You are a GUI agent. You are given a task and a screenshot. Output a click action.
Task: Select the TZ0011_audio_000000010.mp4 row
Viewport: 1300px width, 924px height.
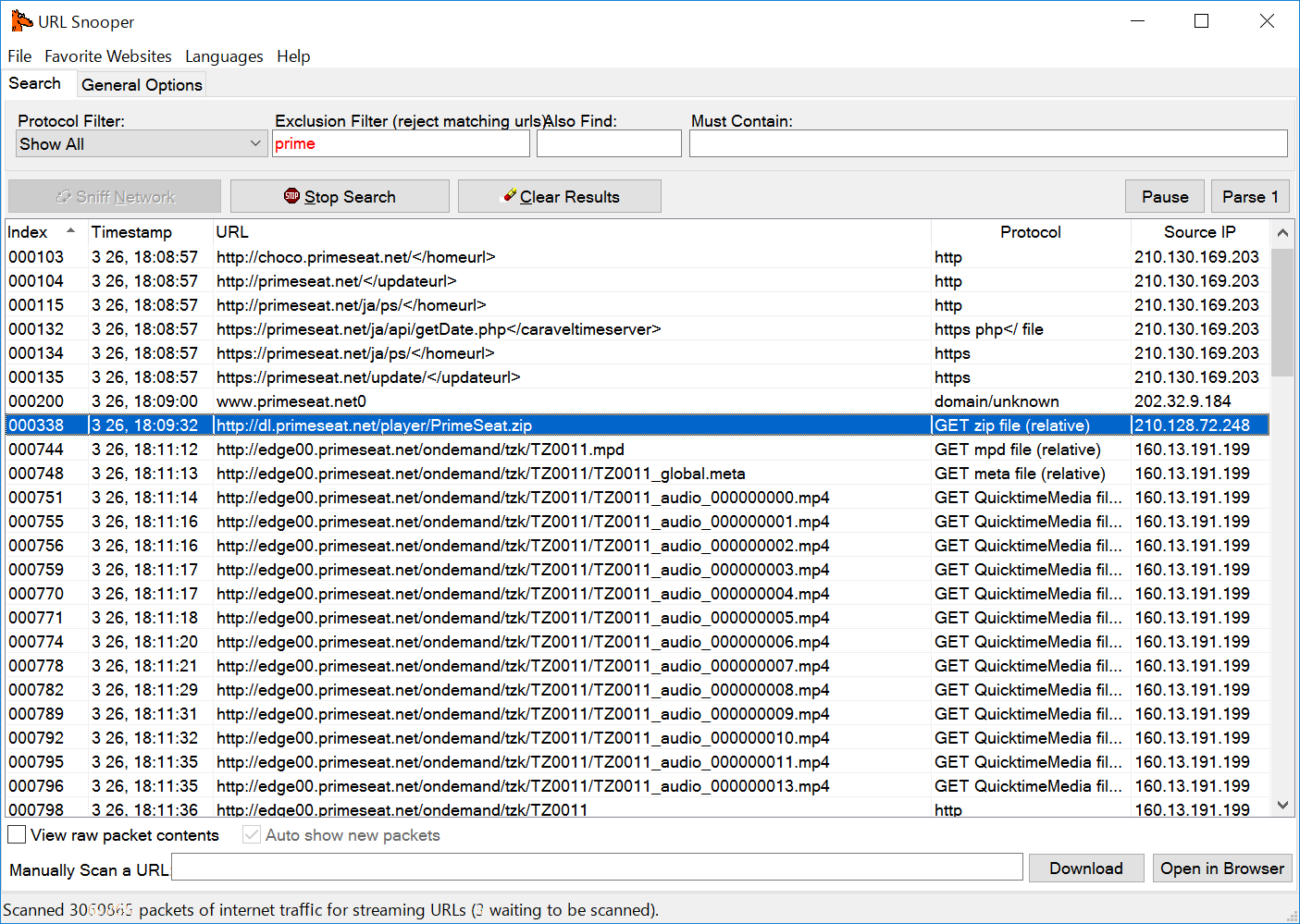(x=638, y=738)
